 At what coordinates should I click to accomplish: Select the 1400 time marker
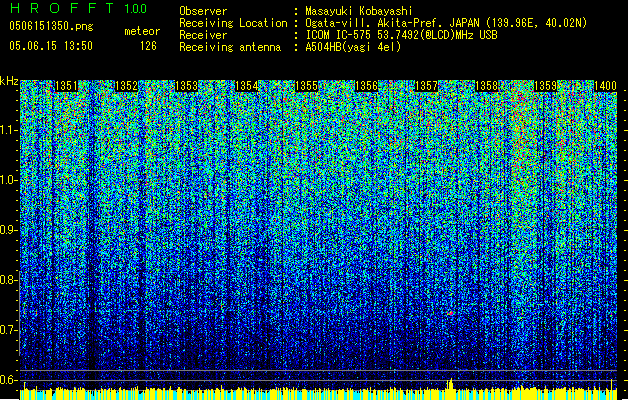click(x=604, y=87)
